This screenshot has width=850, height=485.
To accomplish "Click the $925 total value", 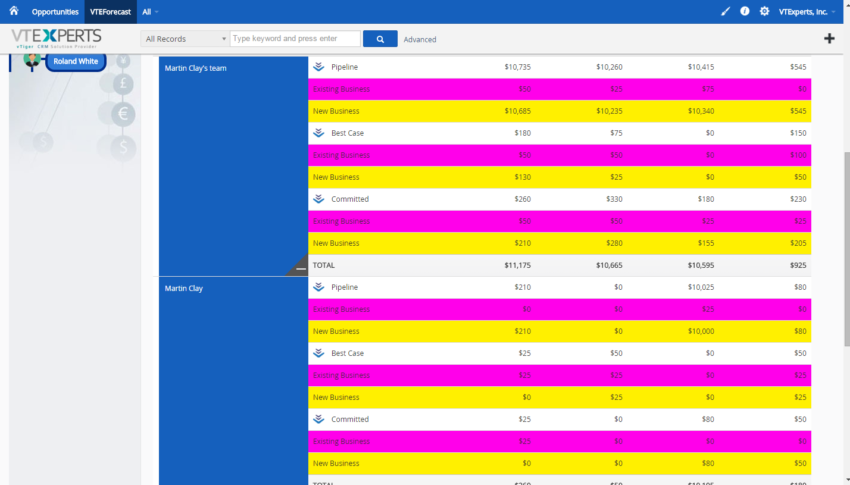I will click(x=798, y=266).
